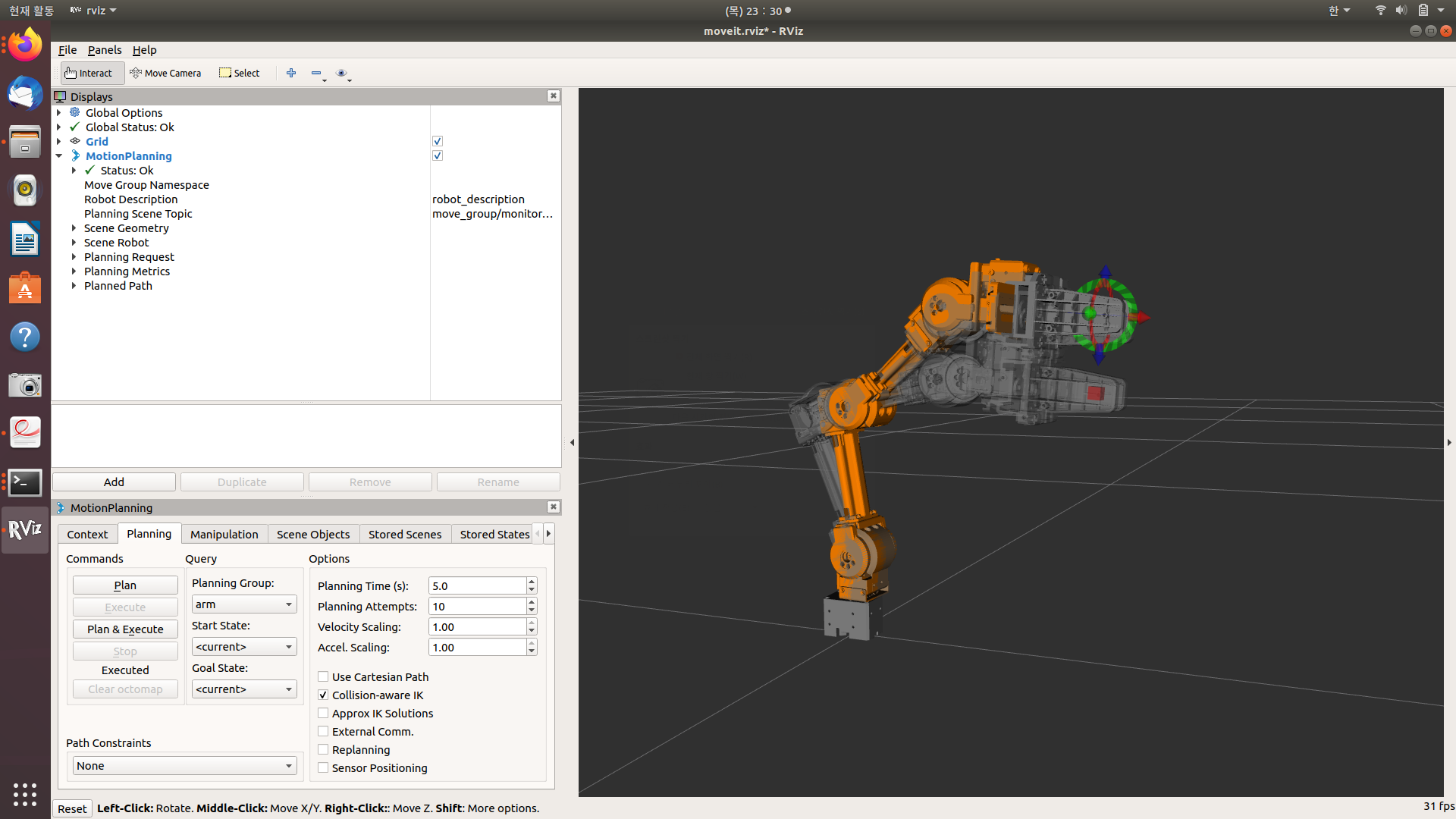Click the Planning Time input field

pyautogui.click(x=477, y=586)
